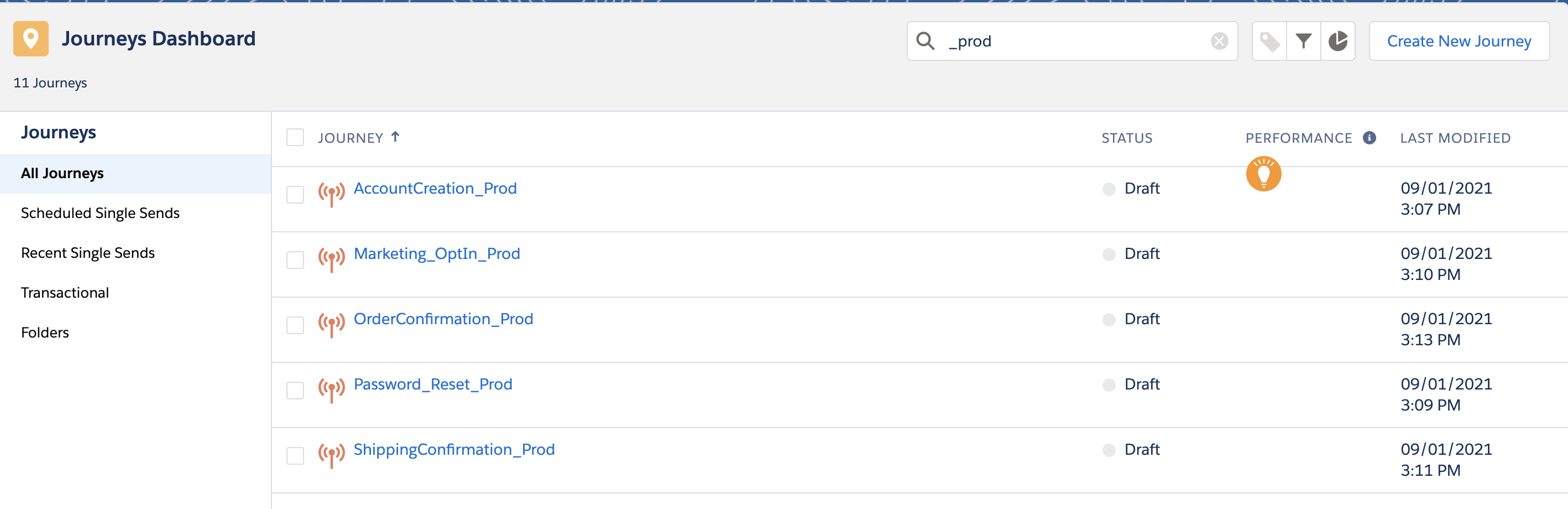The image size is (1568, 509).
Task: Sort by the Last Modified column header
Action: (1455, 138)
